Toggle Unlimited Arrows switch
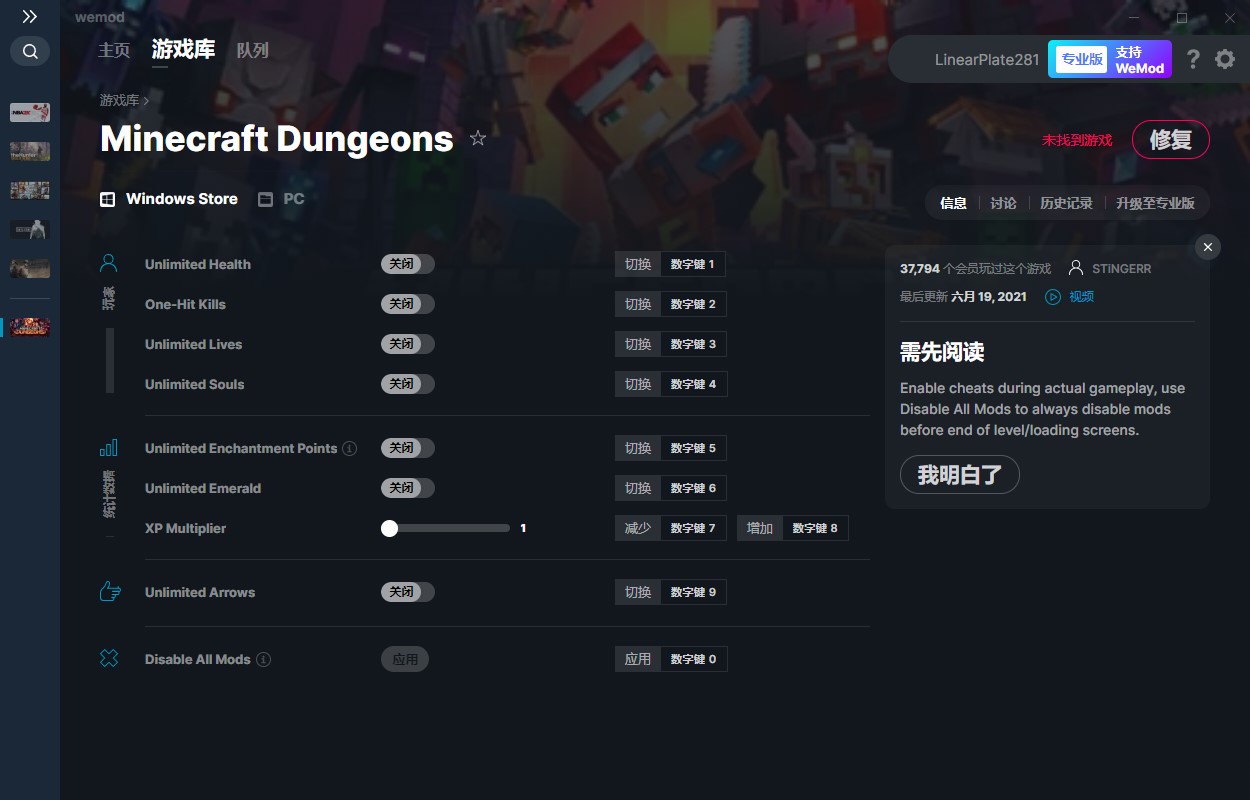The image size is (1250, 800). click(408, 592)
